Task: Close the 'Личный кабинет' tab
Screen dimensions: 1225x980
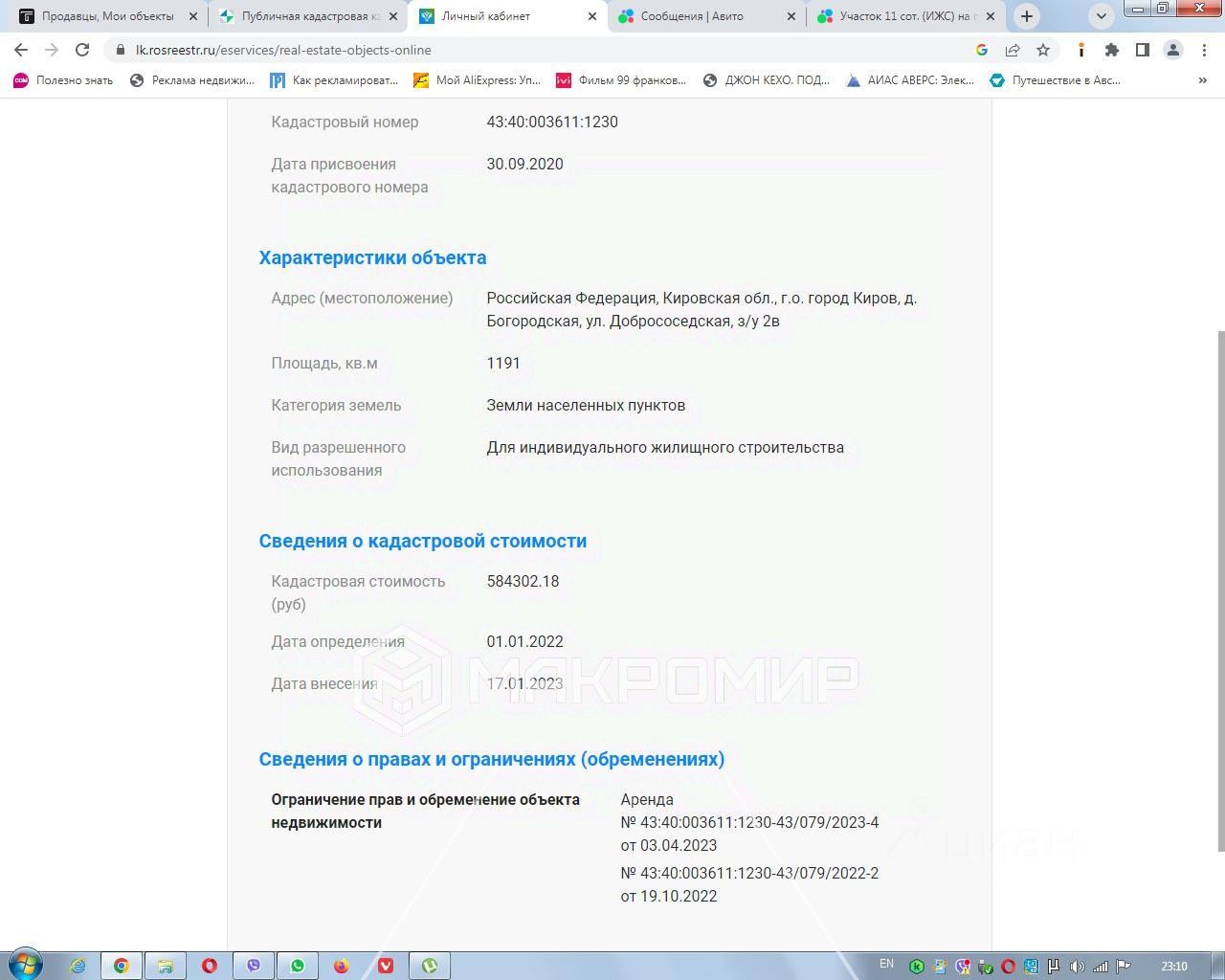Action: click(x=592, y=16)
